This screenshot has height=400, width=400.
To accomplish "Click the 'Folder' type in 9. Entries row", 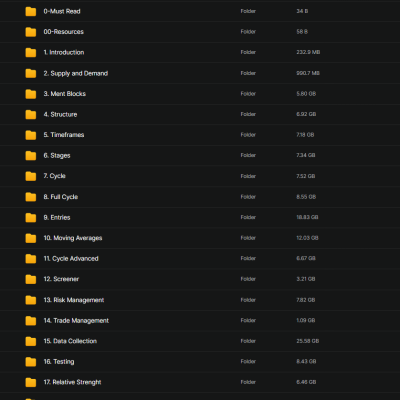I will tap(248, 217).
